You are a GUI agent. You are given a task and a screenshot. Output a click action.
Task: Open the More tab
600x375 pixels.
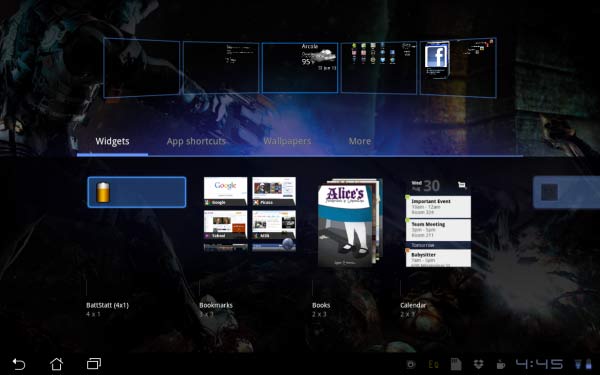360,141
